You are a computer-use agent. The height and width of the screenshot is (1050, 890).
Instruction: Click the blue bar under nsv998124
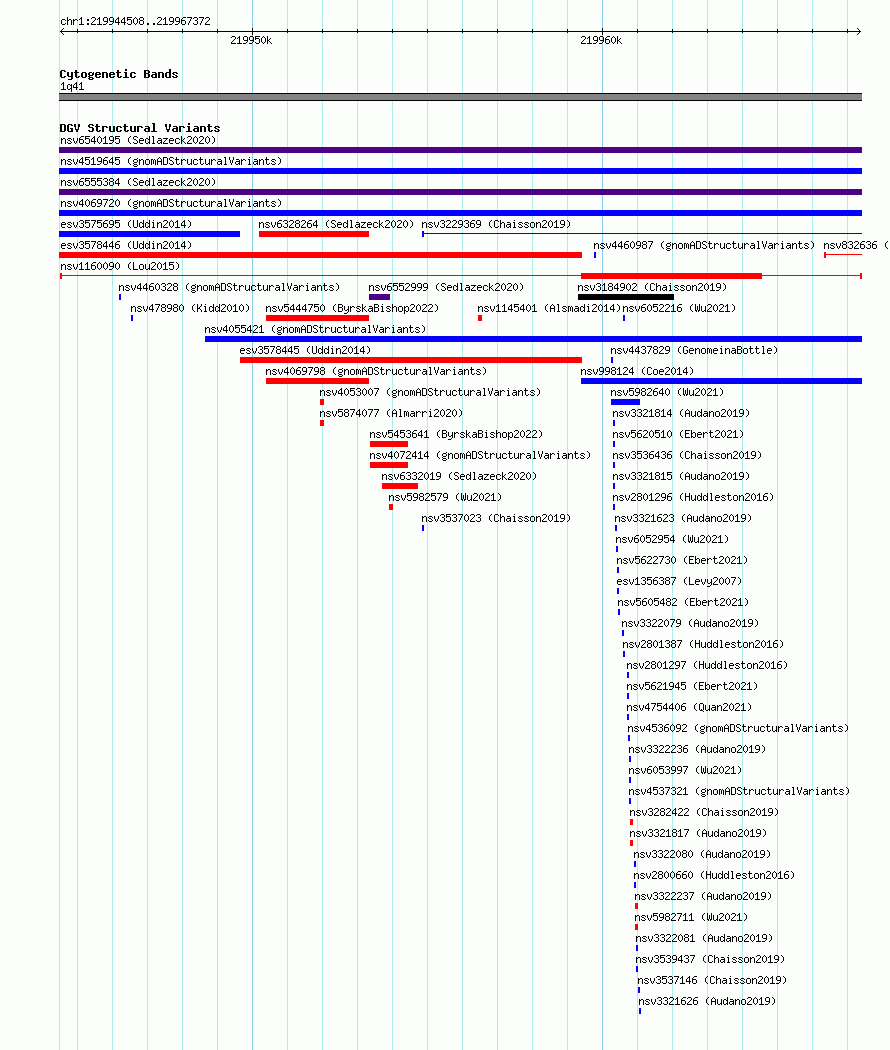coord(721,381)
